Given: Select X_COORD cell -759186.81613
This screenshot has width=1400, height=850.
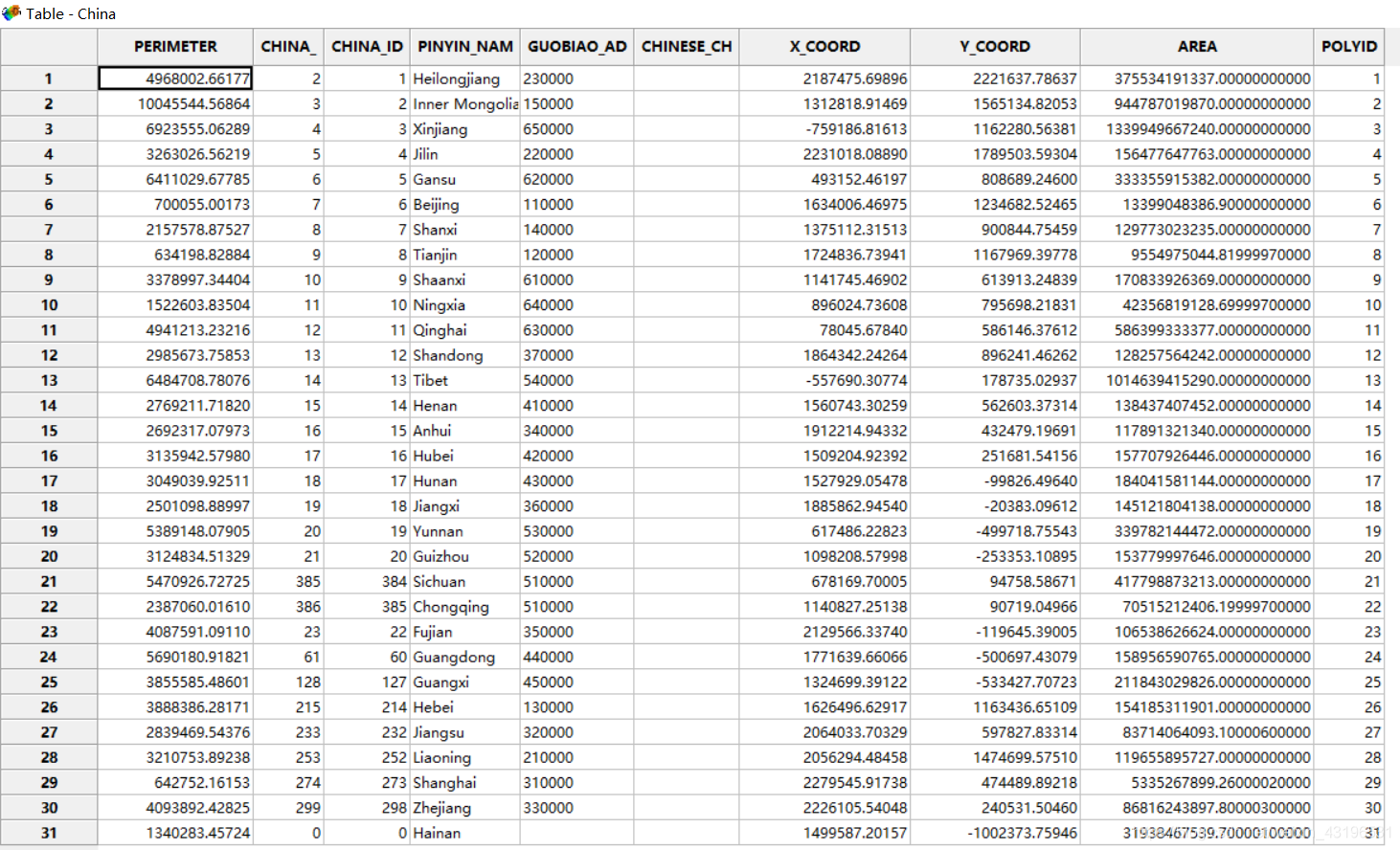Looking at the screenshot, I should tap(824, 128).
